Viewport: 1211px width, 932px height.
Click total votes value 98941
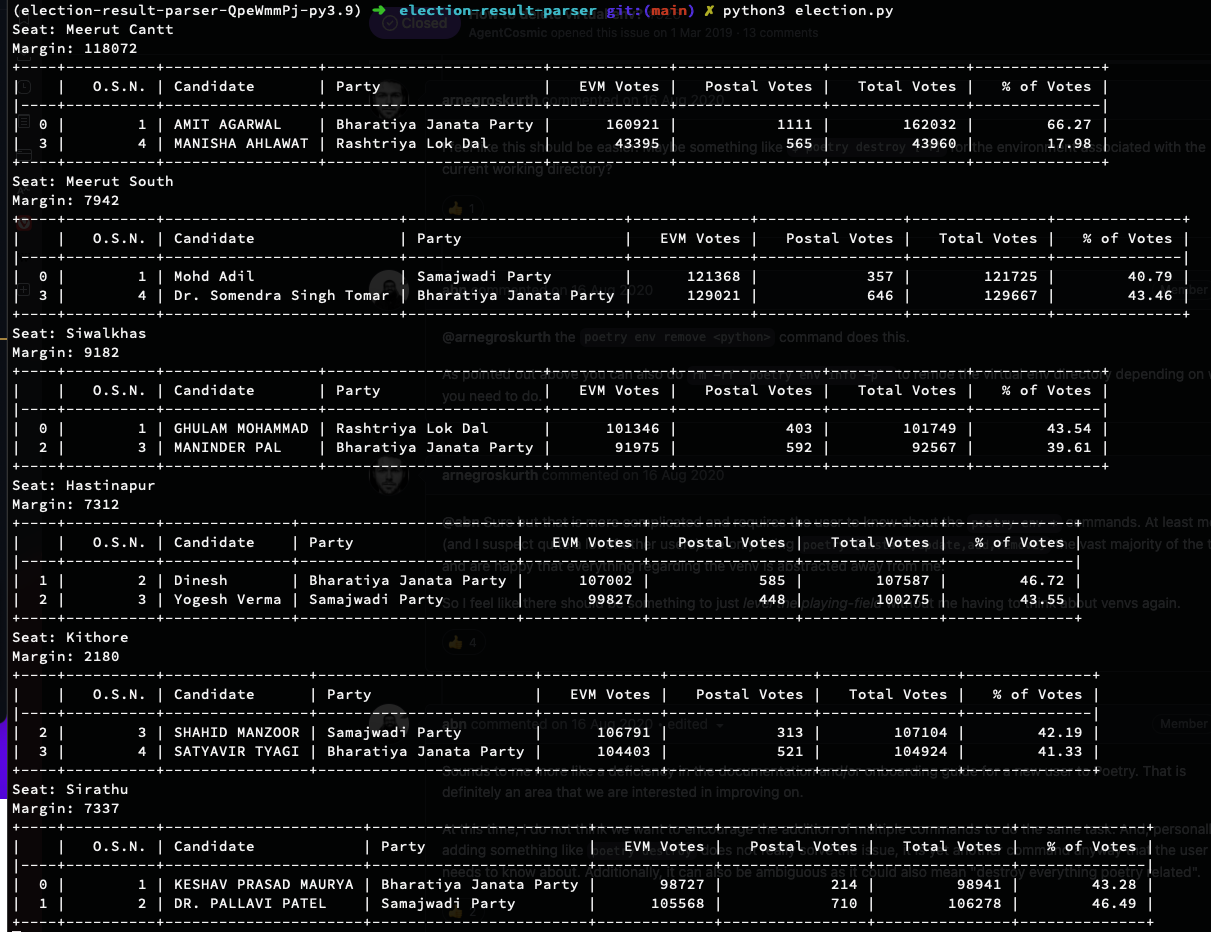979,885
